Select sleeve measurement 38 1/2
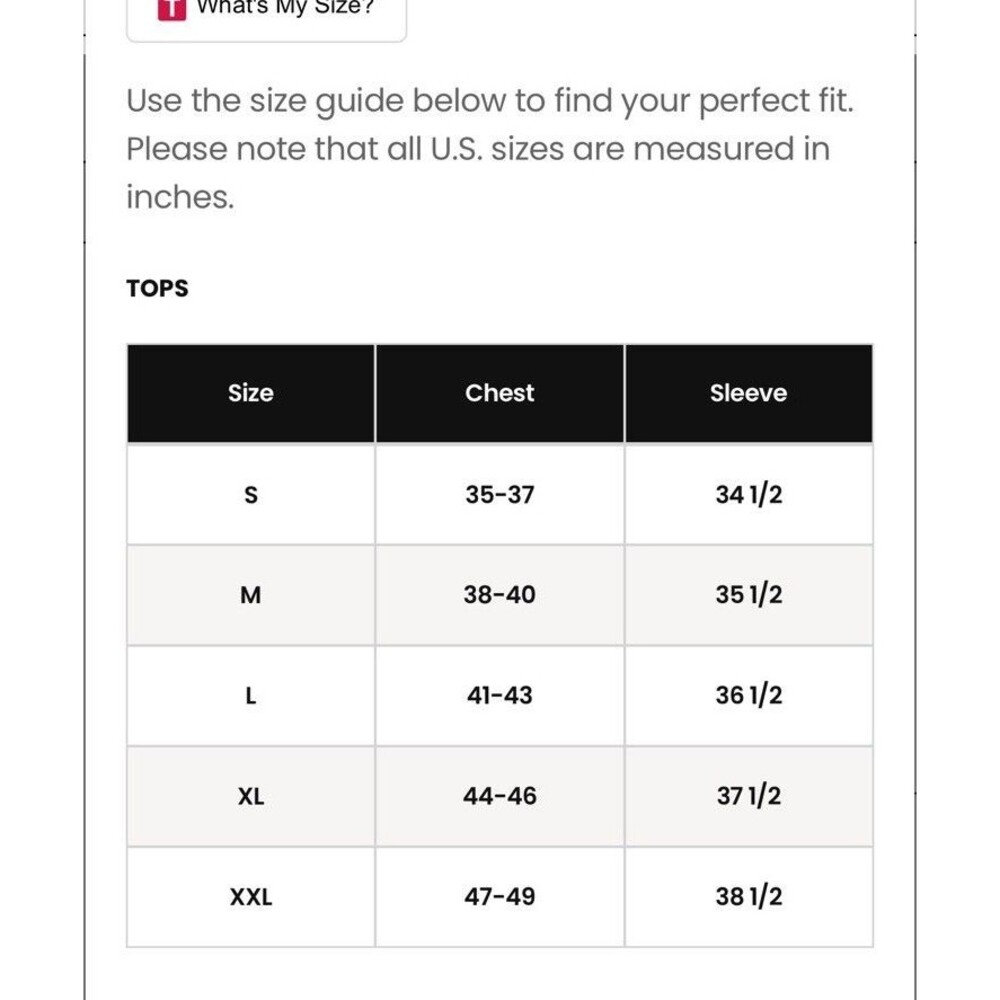The image size is (1000, 1000). click(x=749, y=897)
